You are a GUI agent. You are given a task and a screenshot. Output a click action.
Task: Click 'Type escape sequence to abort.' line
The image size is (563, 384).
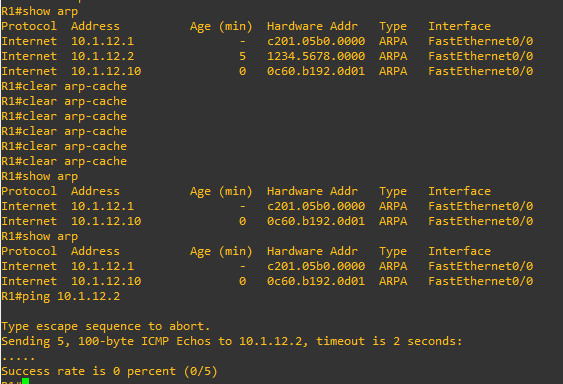106,326
